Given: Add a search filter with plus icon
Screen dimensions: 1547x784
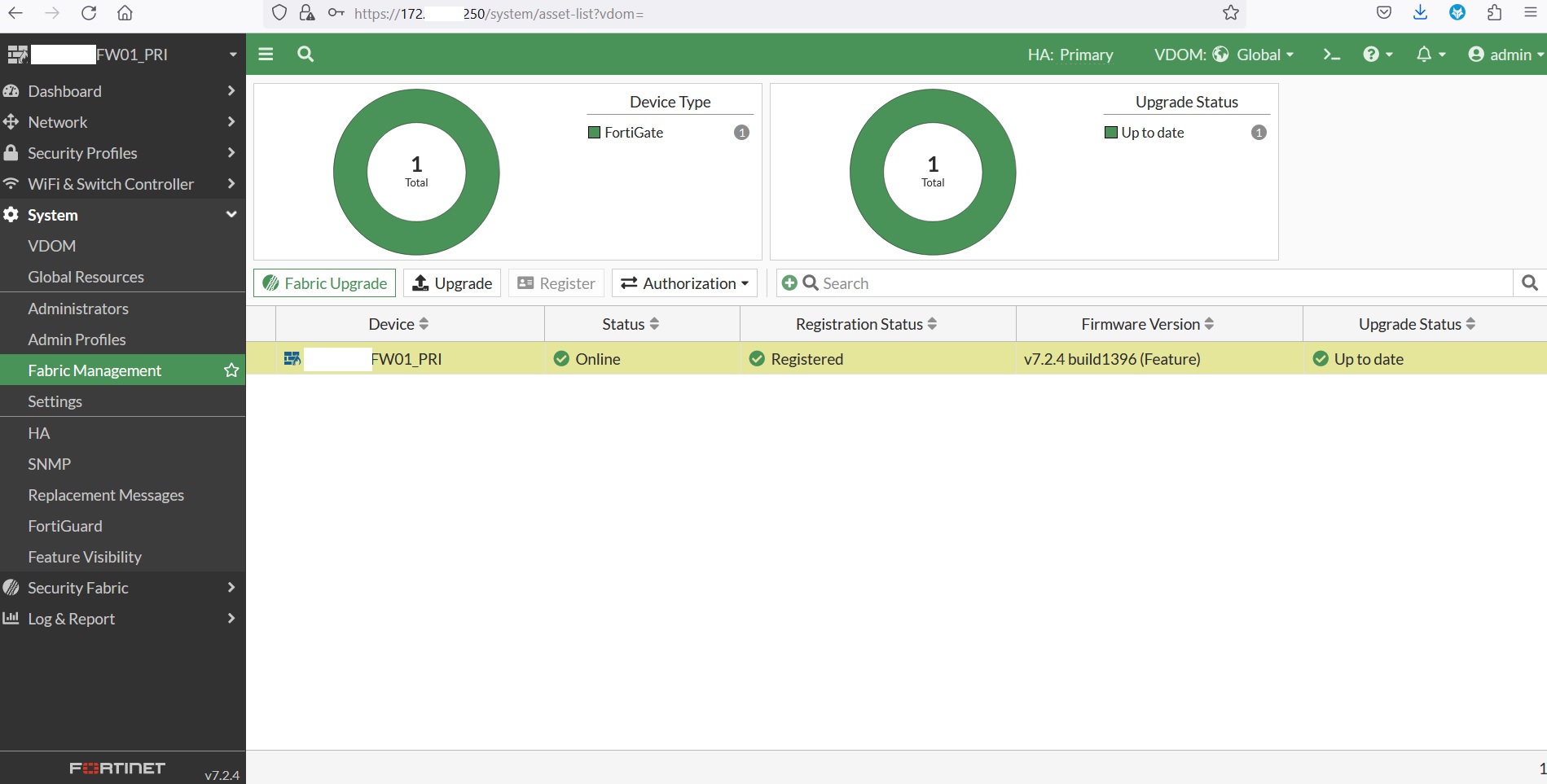Looking at the screenshot, I should point(789,283).
